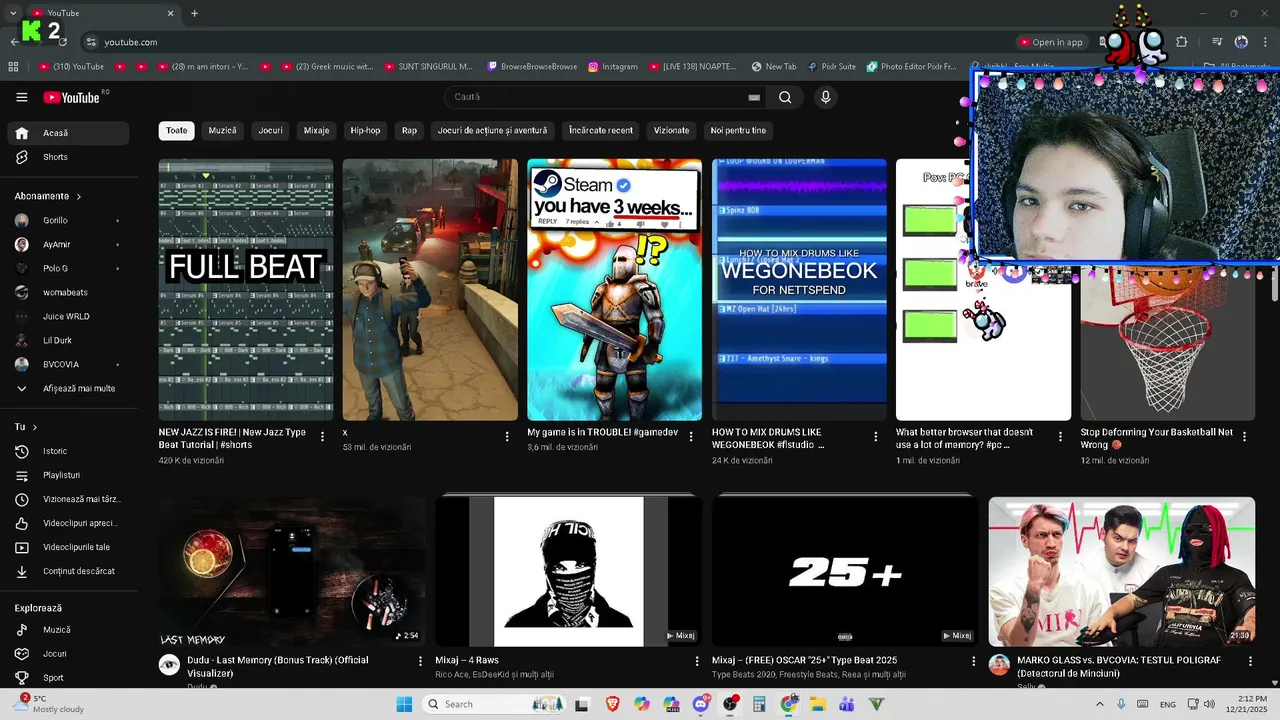This screenshot has width=1280, height=720.
Task: Open browser extensions puzzle icon
Action: [1182, 42]
